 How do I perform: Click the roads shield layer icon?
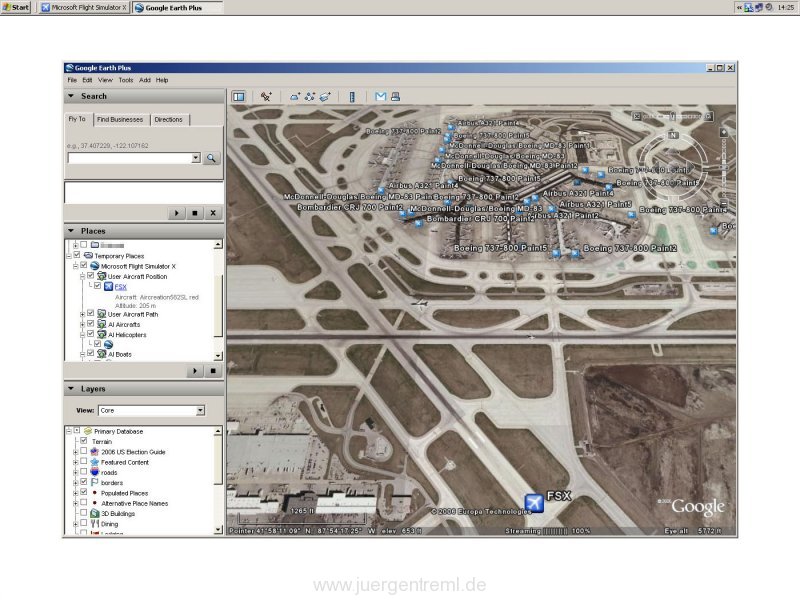click(94, 472)
